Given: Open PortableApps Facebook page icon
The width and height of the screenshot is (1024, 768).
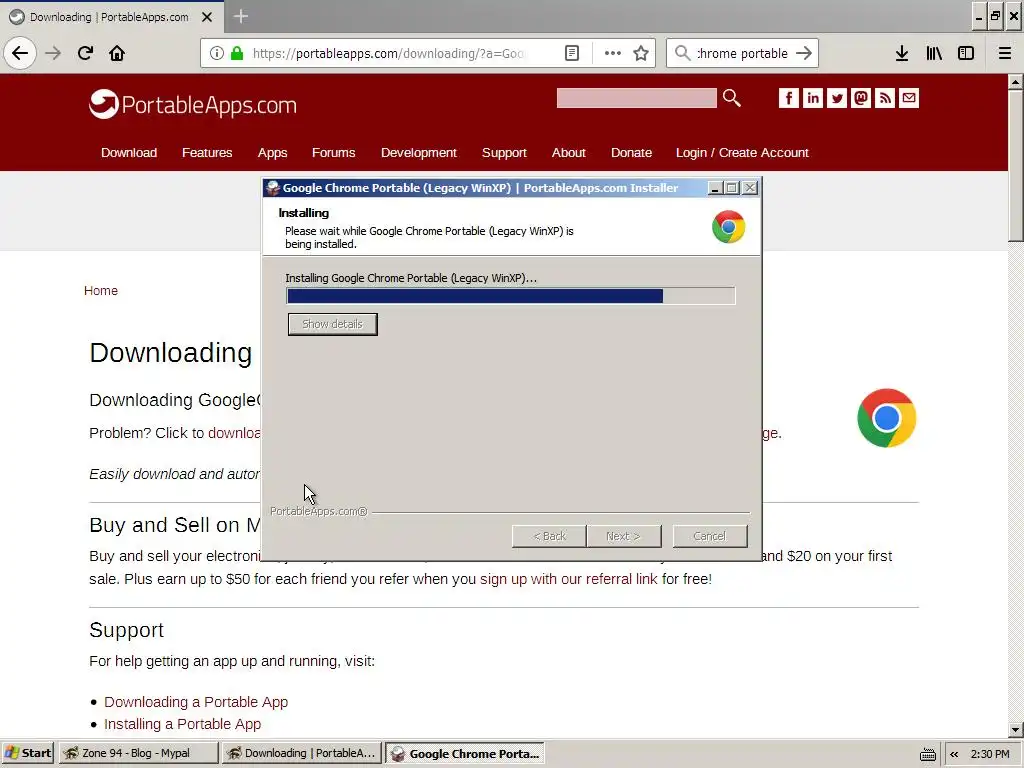Looking at the screenshot, I should coord(788,98).
